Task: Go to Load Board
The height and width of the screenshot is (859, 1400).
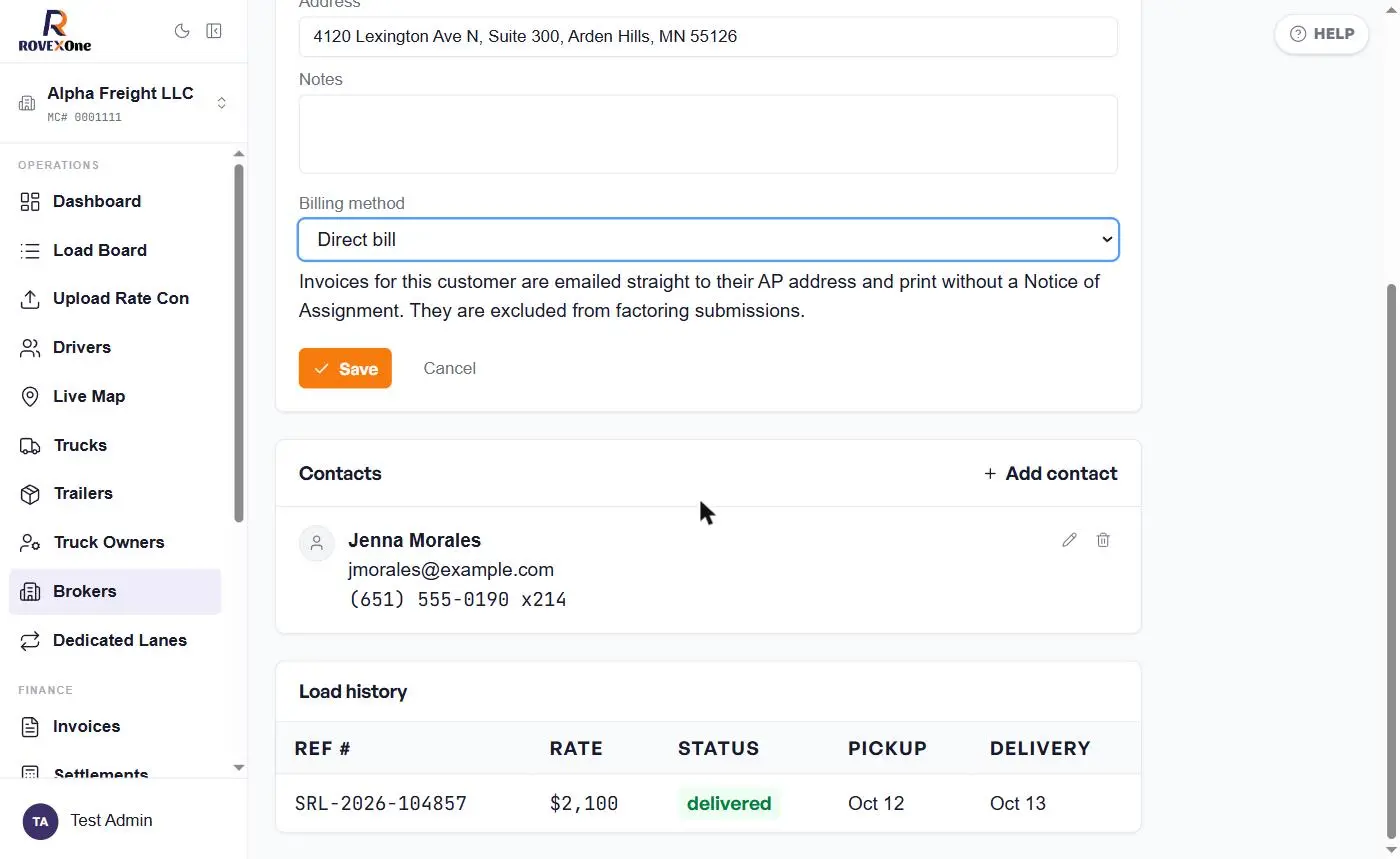Action: pos(115,251)
